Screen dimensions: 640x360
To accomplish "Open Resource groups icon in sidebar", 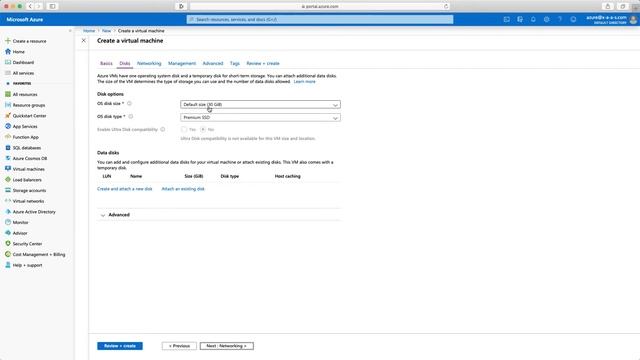I will (x=8, y=105).
